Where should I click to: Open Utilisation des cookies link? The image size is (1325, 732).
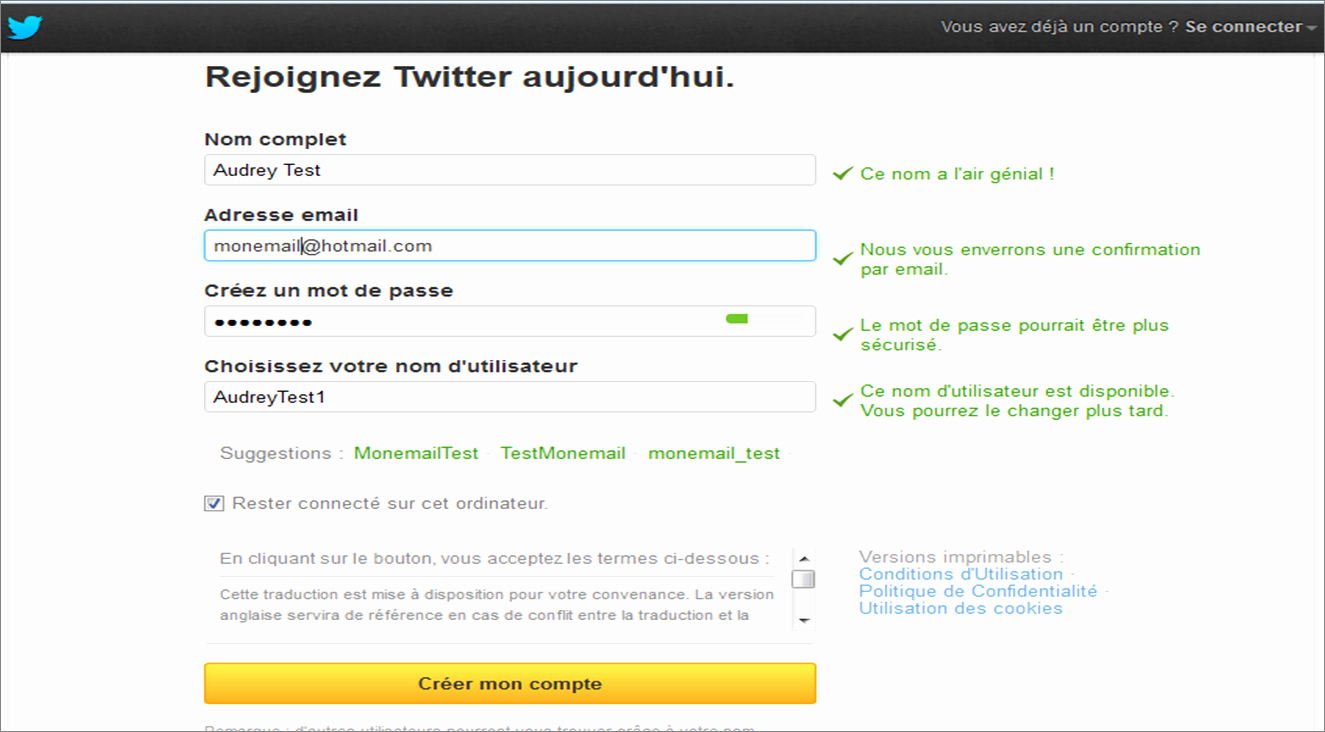click(x=961, y=608)
